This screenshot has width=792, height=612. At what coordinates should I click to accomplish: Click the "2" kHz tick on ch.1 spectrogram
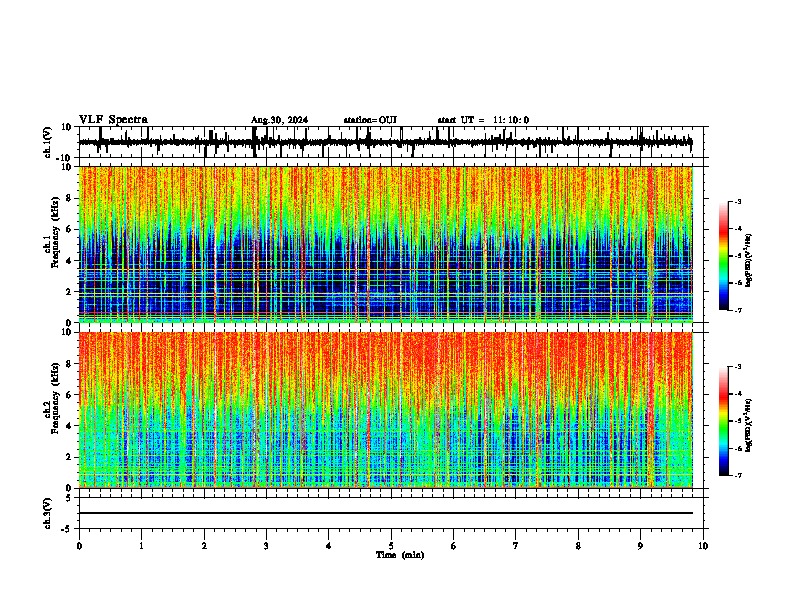[x=69, y=292]
